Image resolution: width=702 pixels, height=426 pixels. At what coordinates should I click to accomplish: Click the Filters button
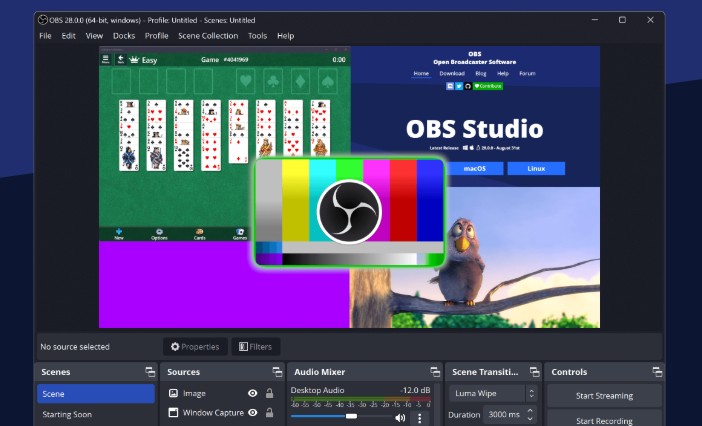click(256, 347)
